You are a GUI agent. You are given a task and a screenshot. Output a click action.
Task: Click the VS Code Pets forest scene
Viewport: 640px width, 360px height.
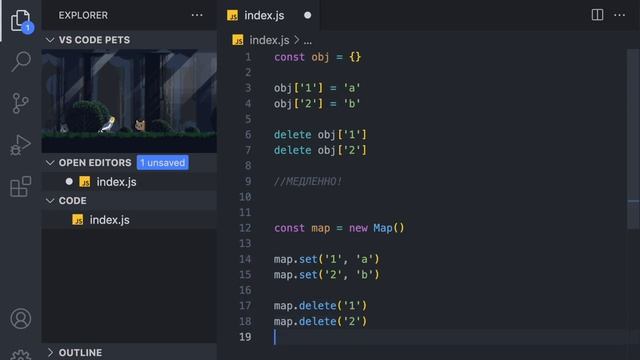[x=129, y=101]
